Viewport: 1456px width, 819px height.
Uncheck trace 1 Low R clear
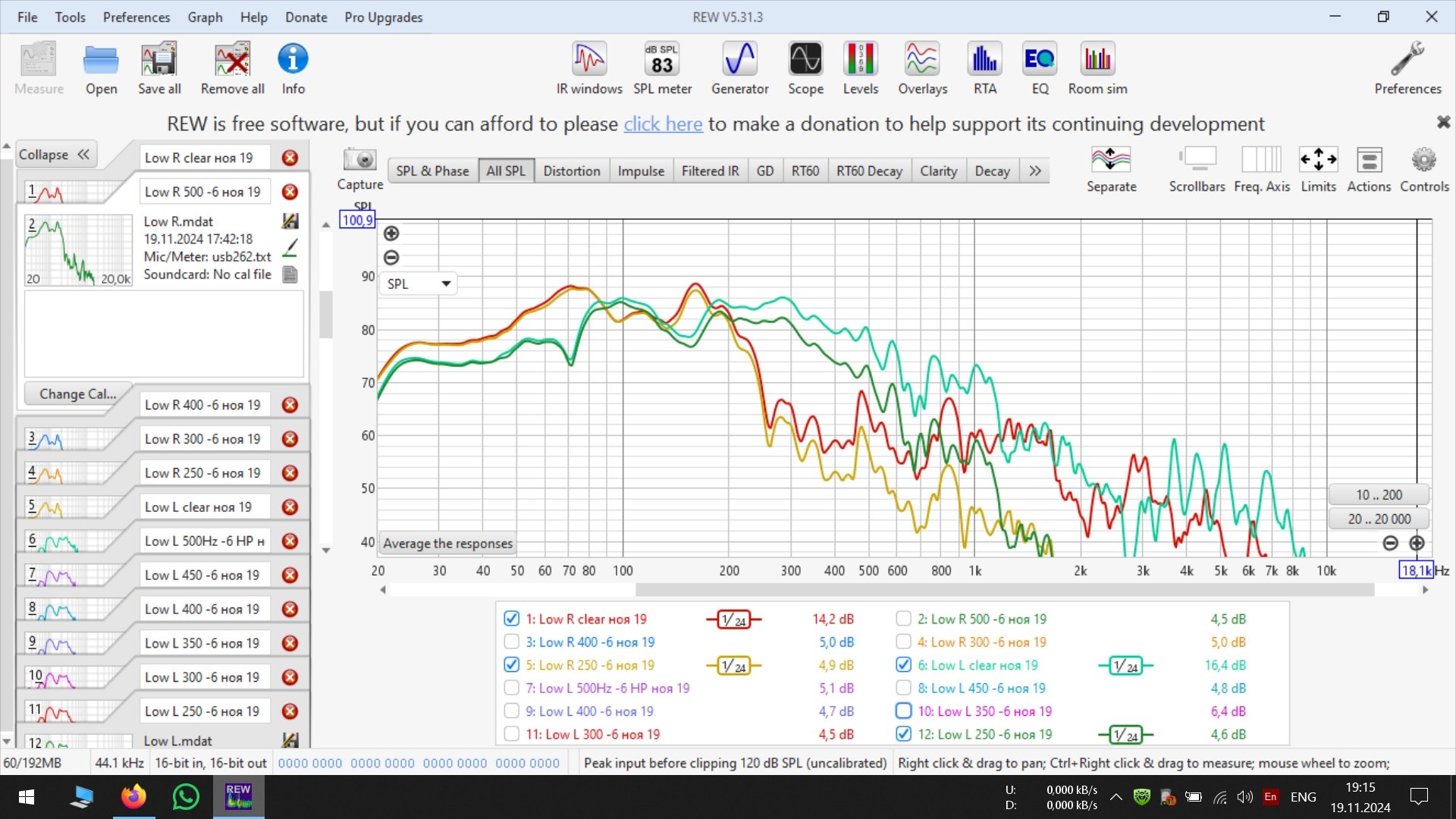point(512,619)
